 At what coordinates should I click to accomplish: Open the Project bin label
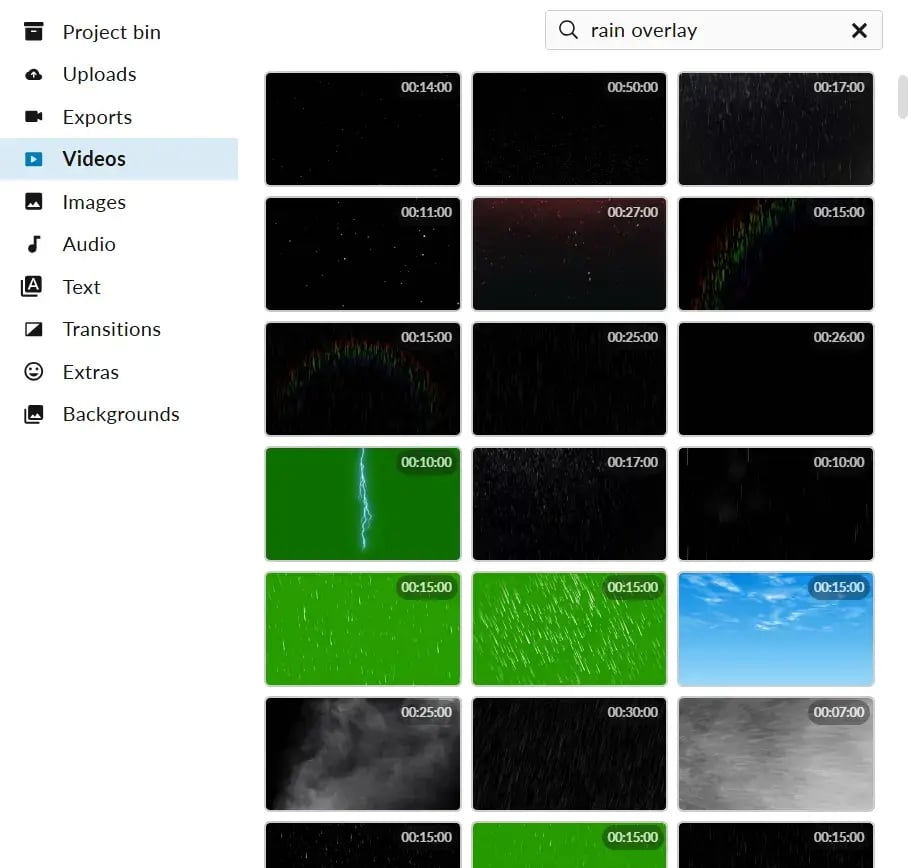click(x=111, y=32)
